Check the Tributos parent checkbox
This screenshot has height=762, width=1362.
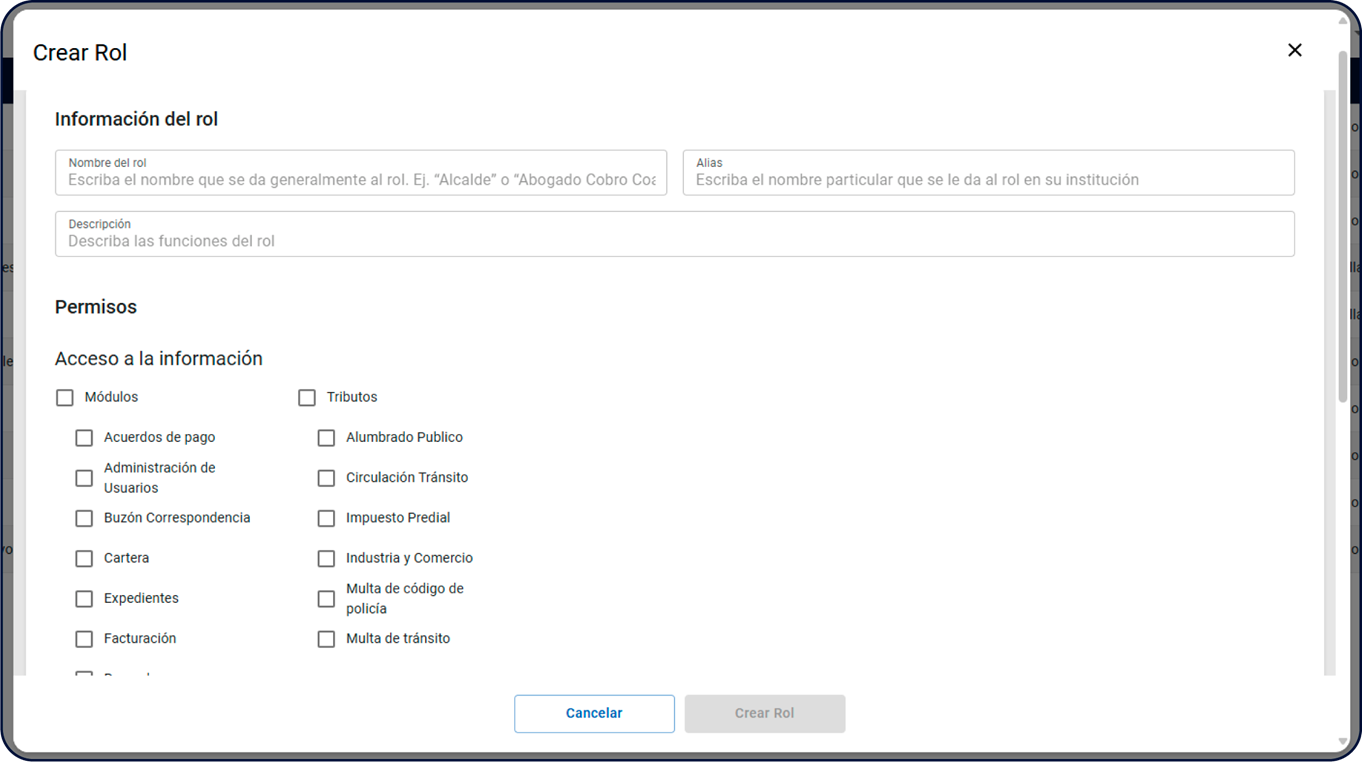307,398
